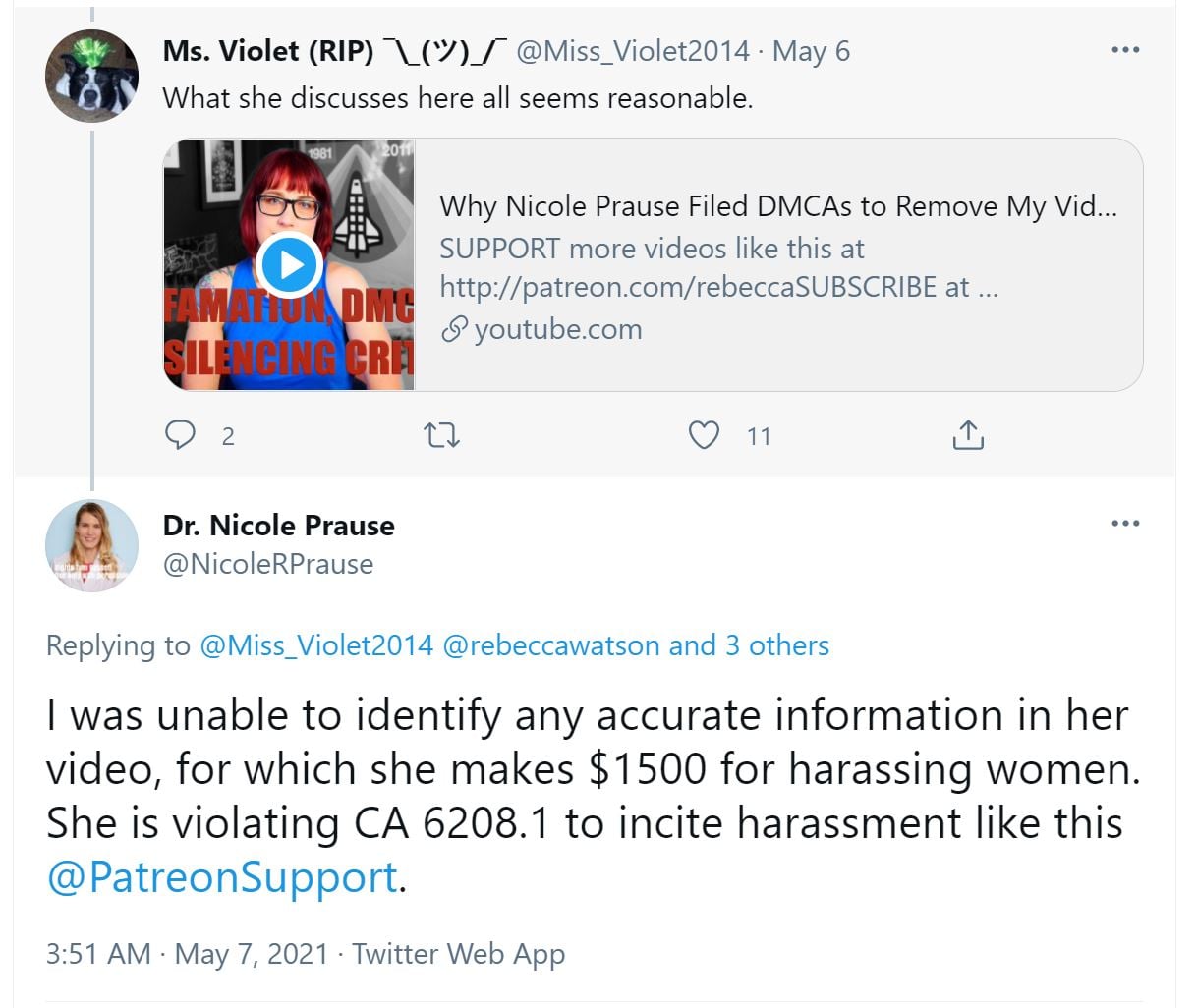Click the Twitter Web App source label
Viewport: 1196px width, 1008px height.
click(458, 953)
